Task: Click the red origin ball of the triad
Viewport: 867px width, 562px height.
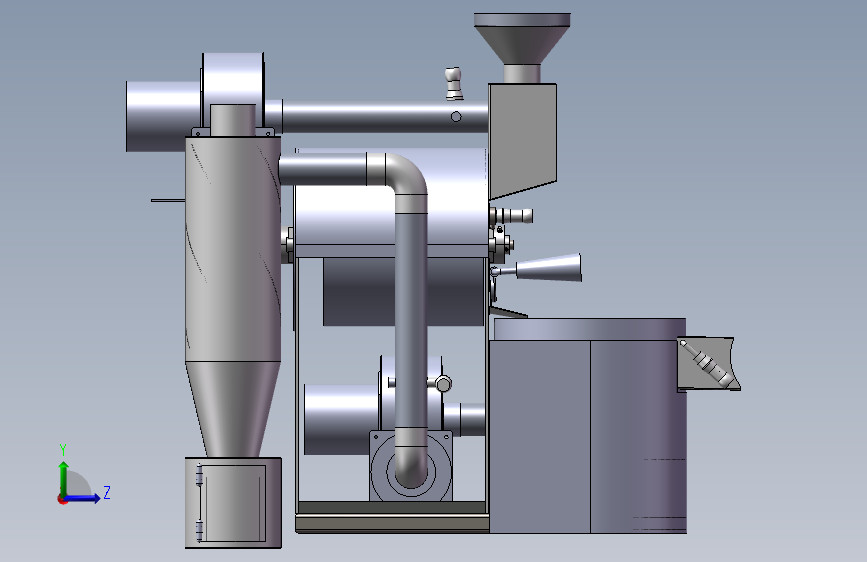Action: (62, 499)
